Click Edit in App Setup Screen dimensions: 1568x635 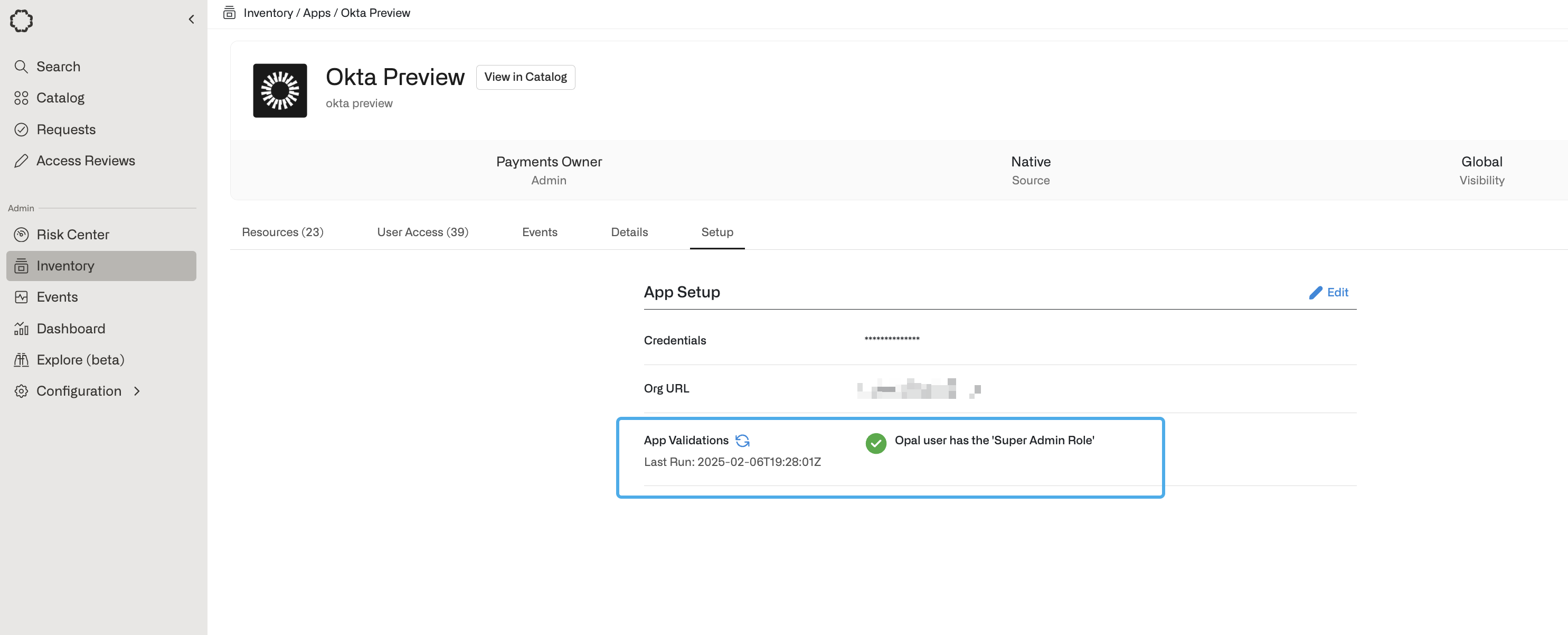1329,293
